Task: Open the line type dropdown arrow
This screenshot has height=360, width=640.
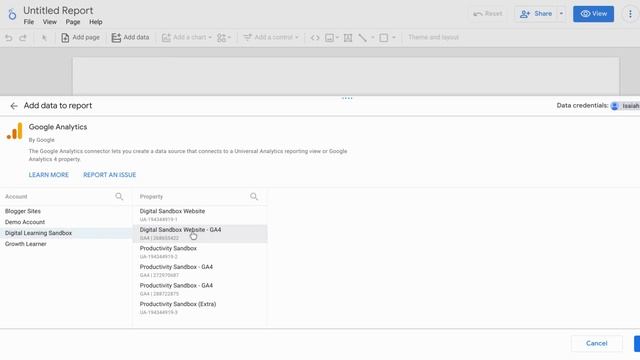Action: point(373,38)
